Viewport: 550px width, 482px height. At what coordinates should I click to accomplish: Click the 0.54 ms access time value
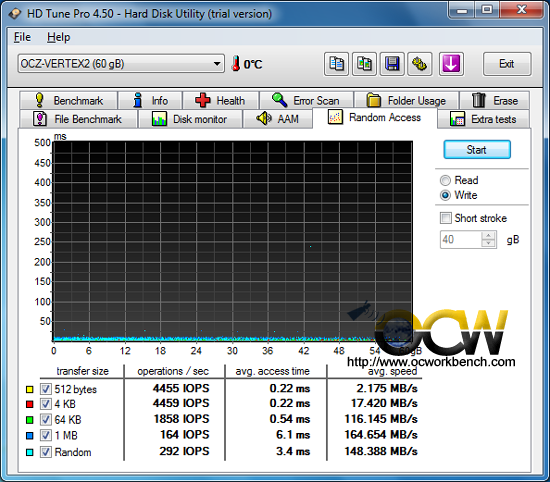[x=290, y=419]
